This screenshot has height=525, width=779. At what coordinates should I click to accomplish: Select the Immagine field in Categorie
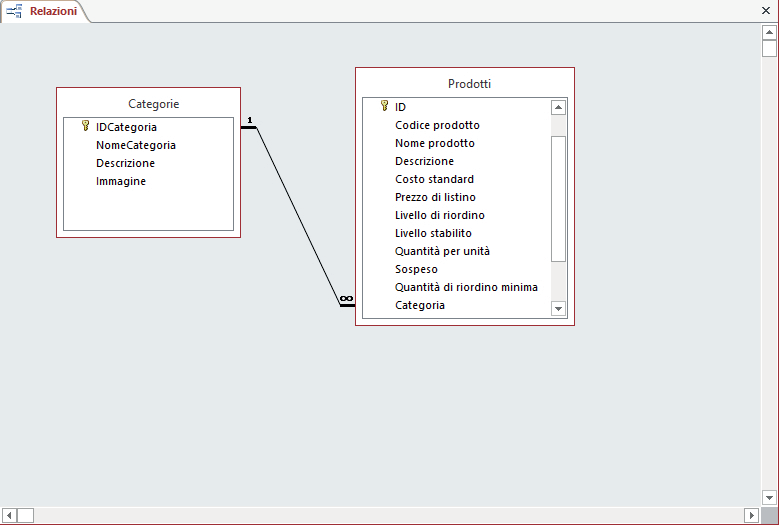tap(121, 181)
